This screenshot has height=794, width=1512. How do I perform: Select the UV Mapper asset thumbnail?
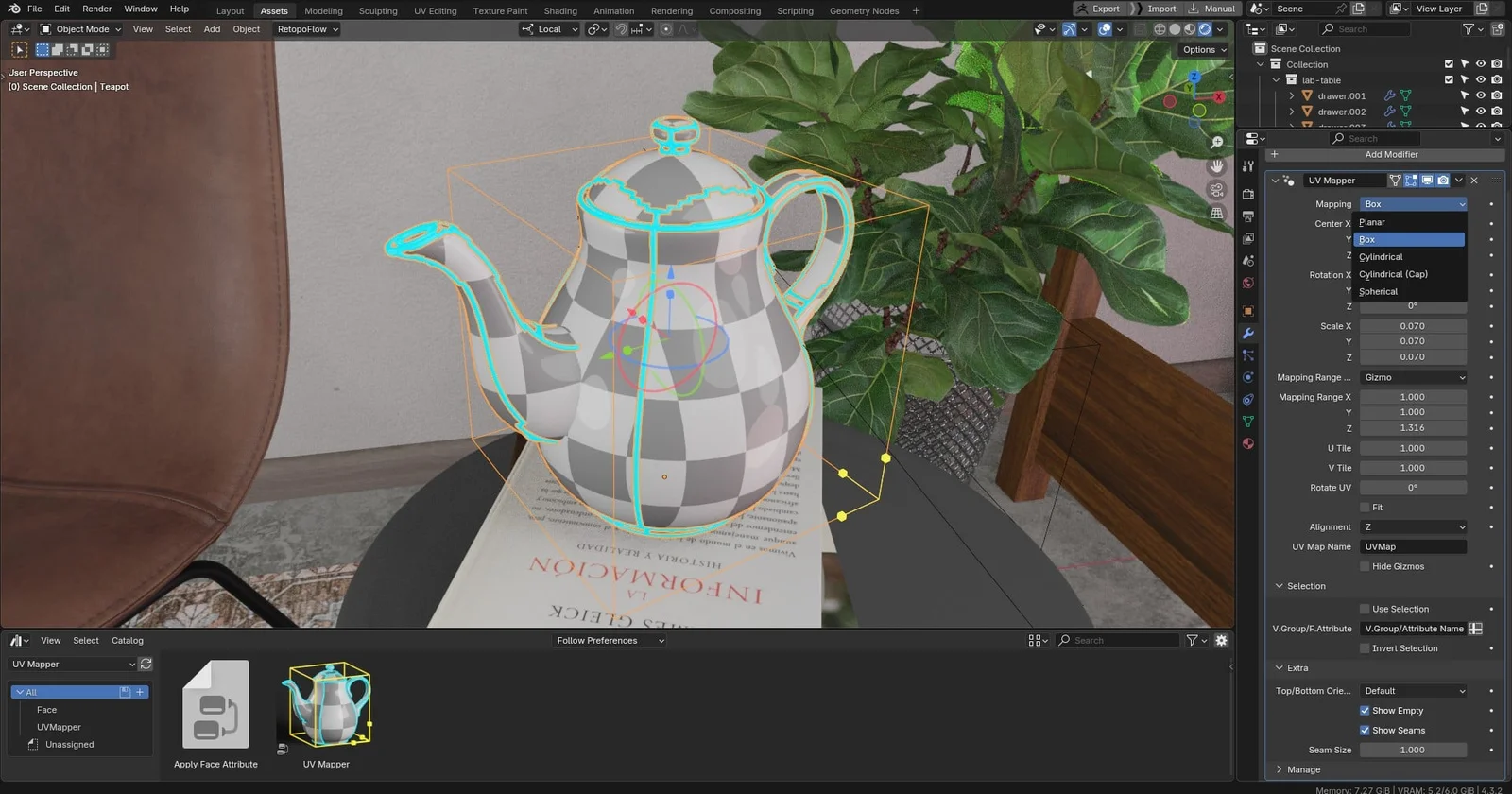pos(326,704)
